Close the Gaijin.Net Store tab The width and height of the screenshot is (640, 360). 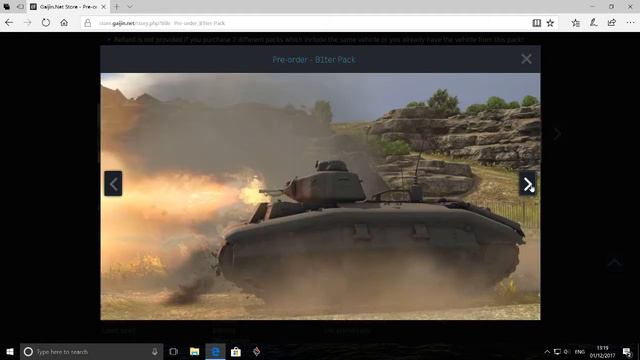(x=103, y=7)
